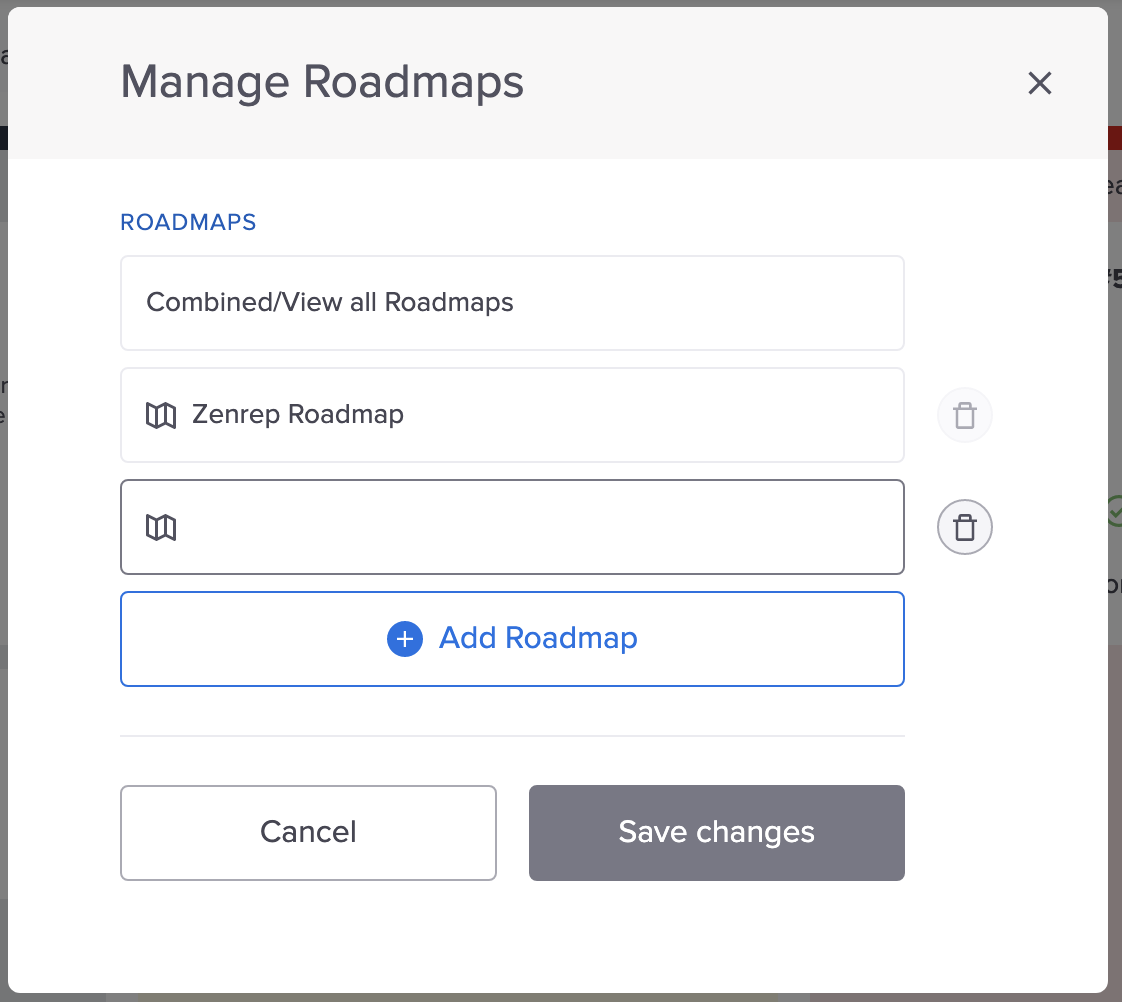The width and height of the screenshot is (1122, 1002).
Task: Save changes to roadmaps
Action: coord(716,832)
